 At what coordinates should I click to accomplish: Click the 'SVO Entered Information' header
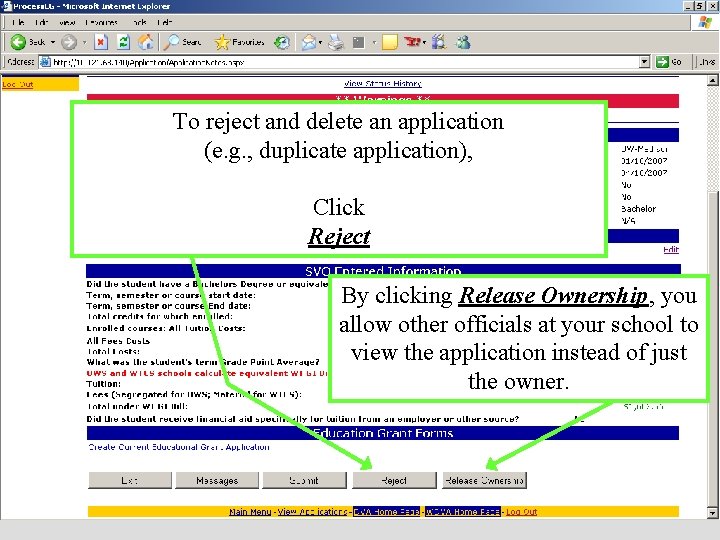coord(383,271)
